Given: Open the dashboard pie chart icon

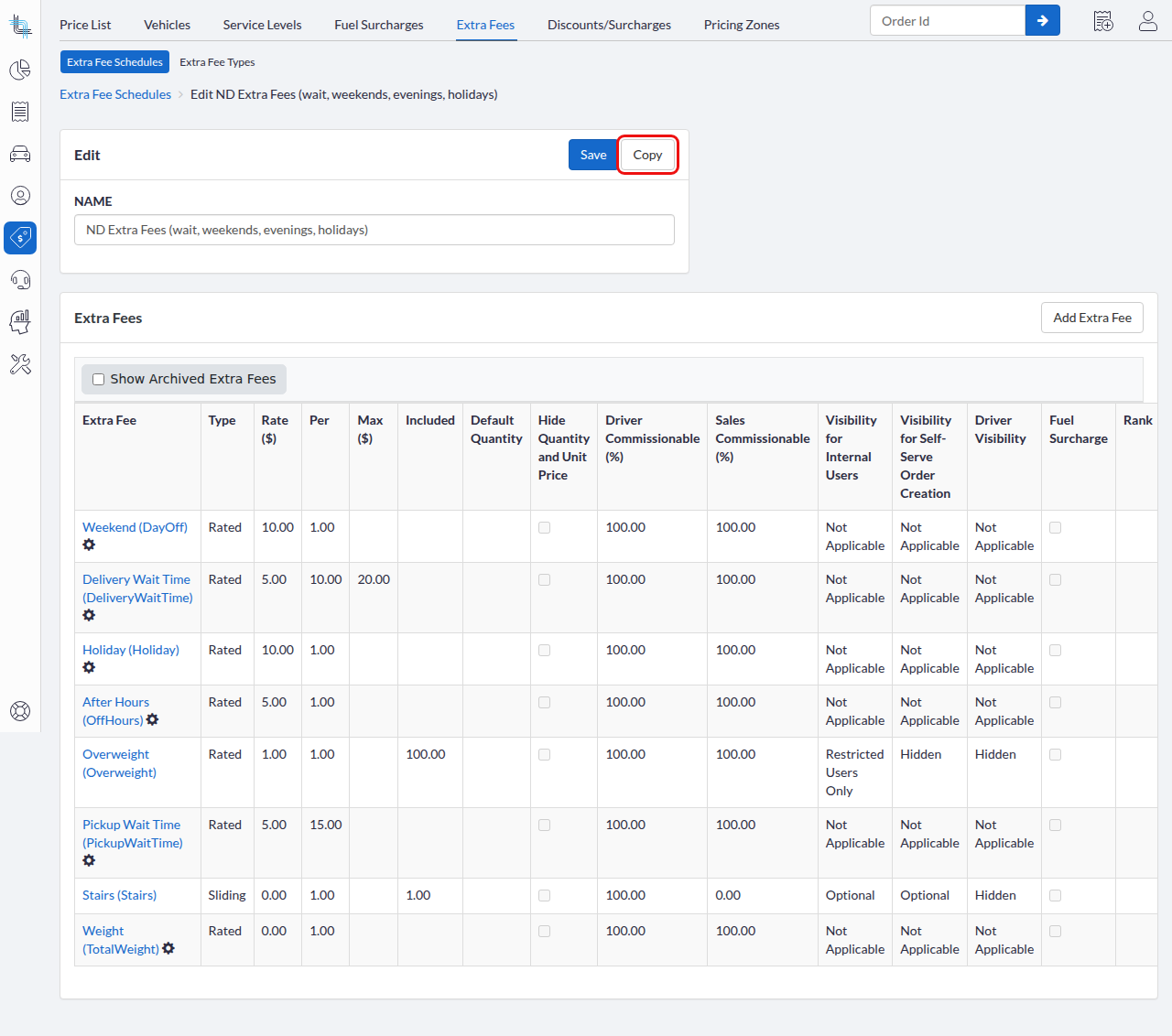Looking at the screenshot, I should [x=20, y=70].
